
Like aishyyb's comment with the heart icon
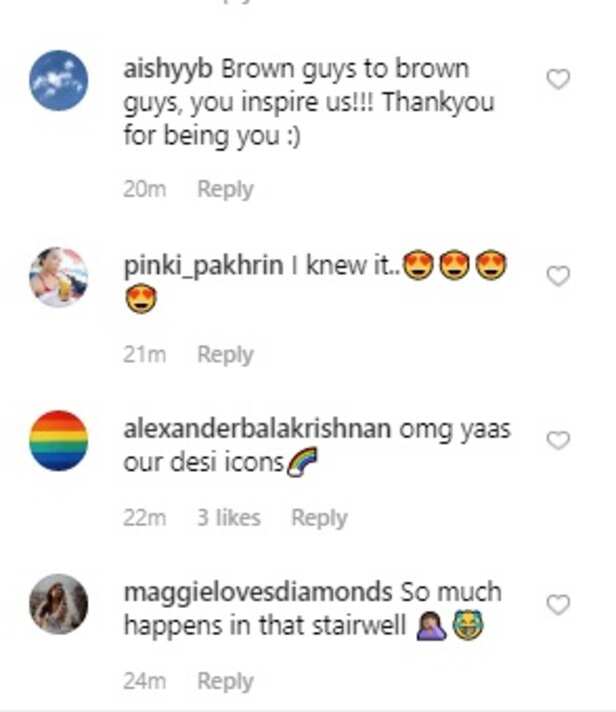coord(558,79)
